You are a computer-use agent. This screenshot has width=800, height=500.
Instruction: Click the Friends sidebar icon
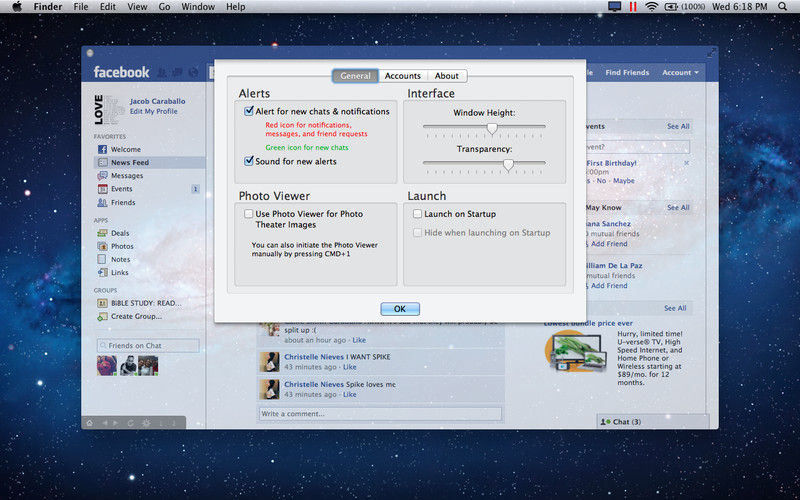click(x=102, y=203)
